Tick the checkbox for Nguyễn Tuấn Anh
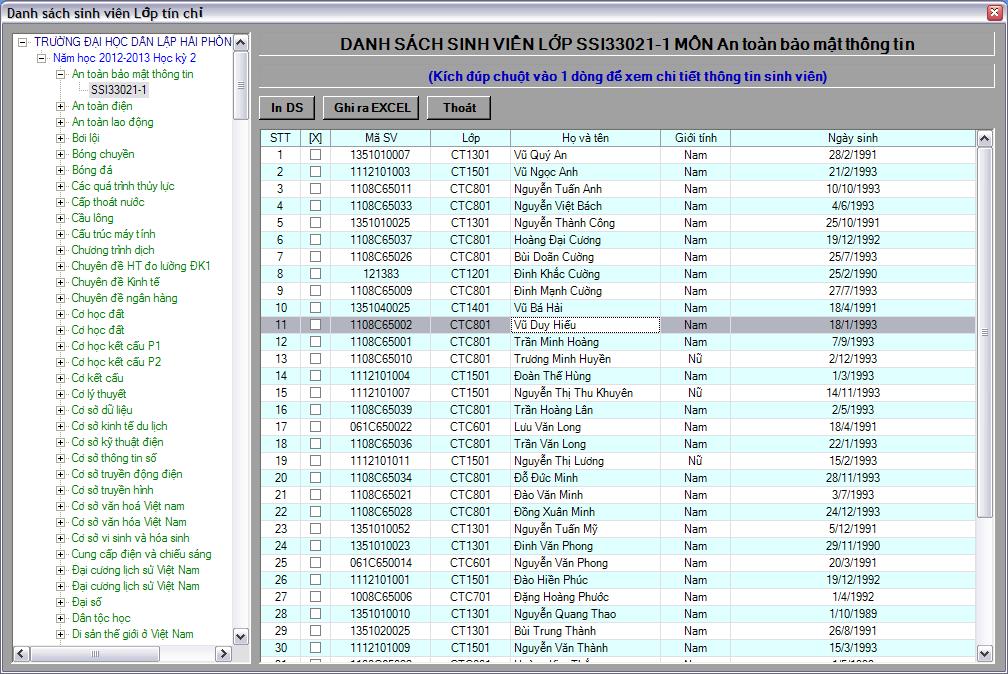This screenshot has width=1008, height=674. 315,189
